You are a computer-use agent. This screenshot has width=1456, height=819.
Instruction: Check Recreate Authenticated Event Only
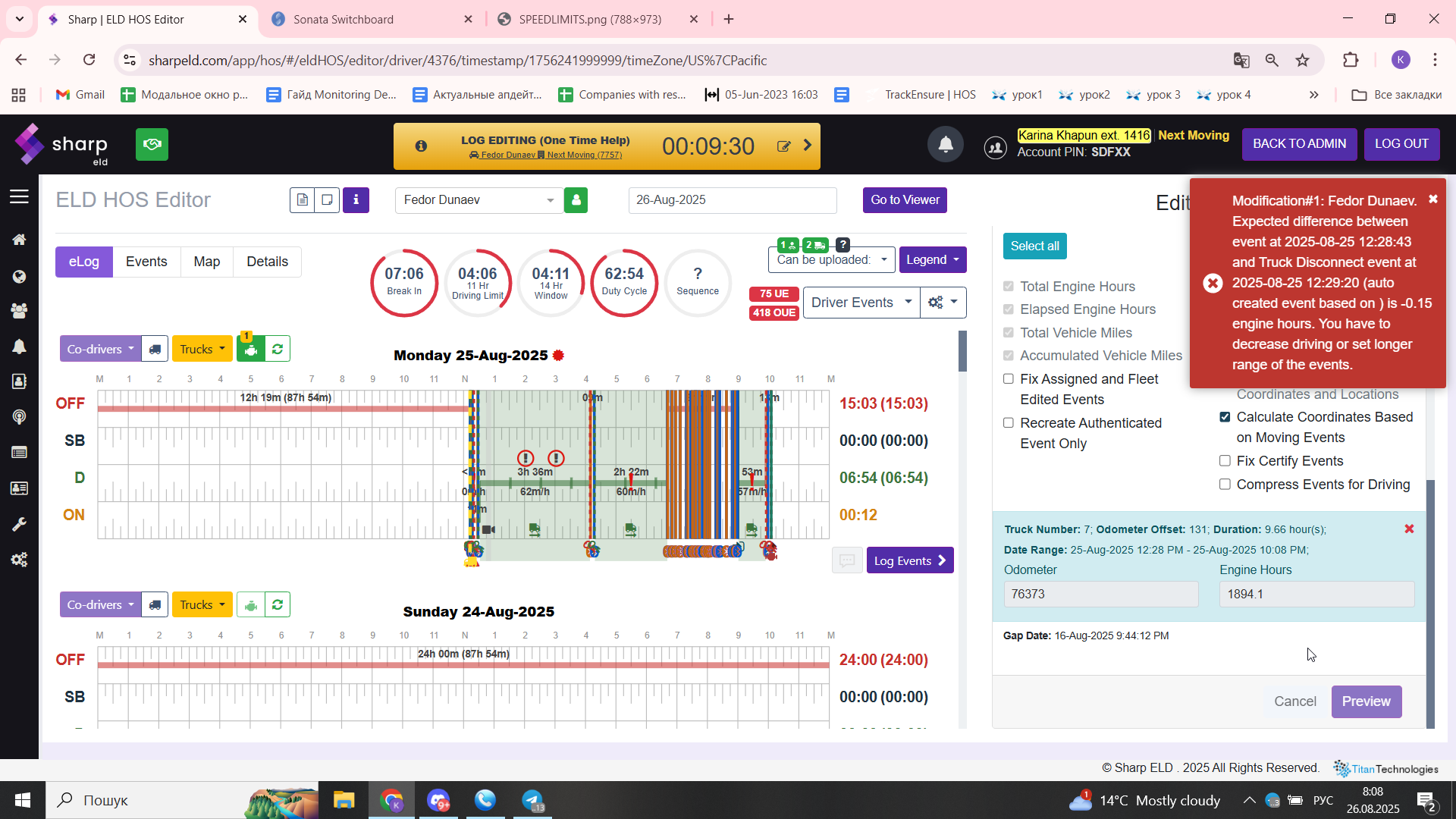pyautogui.click(x=1009, y=423)
